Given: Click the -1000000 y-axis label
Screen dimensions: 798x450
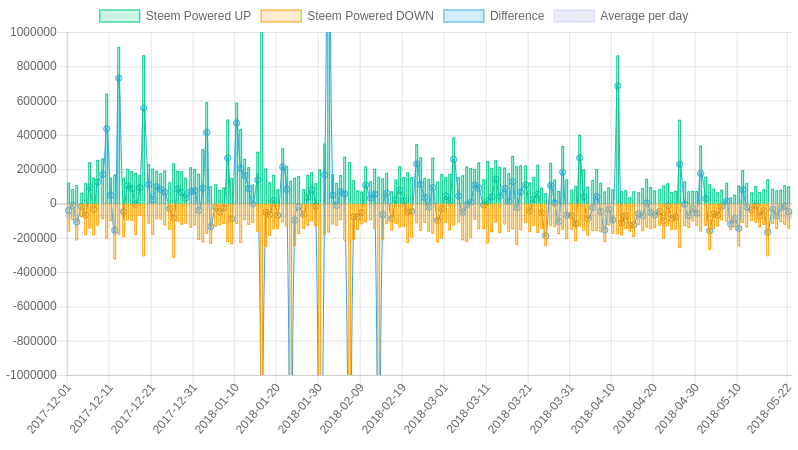Looking at the screenshot, I should 32,375.
